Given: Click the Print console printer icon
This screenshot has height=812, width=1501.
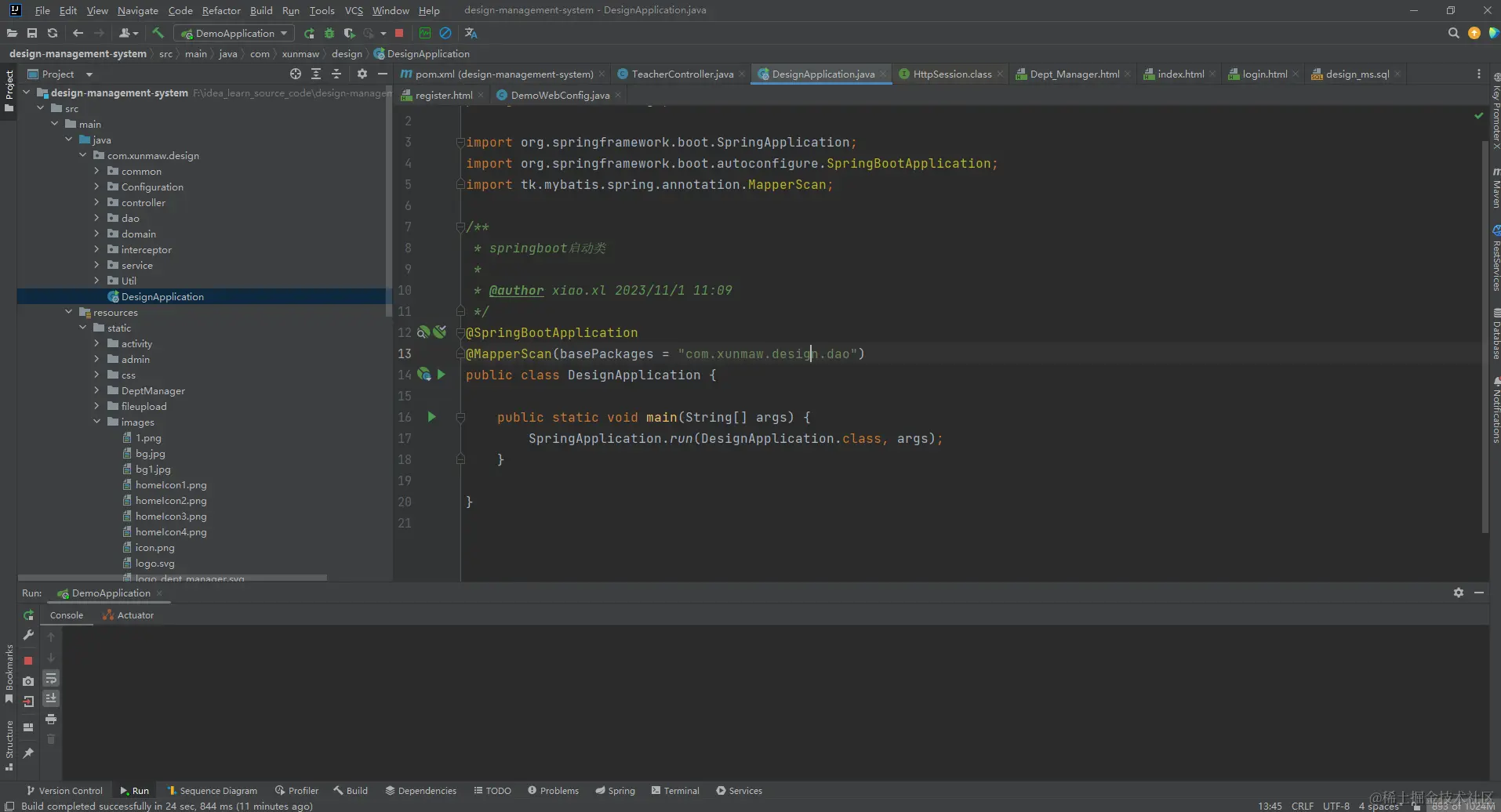Looking at the screenshot, I should coord(51,719).
